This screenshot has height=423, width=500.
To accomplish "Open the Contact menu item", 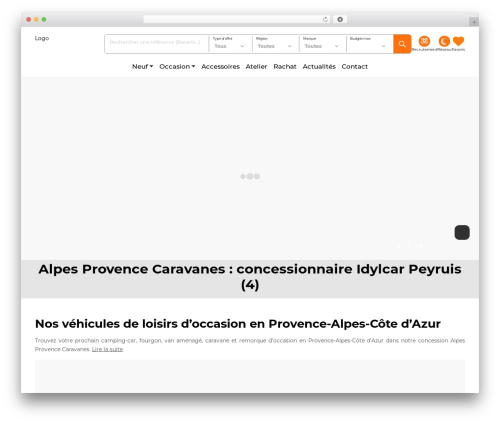I will pyautogui.click(x=355, y=67).
